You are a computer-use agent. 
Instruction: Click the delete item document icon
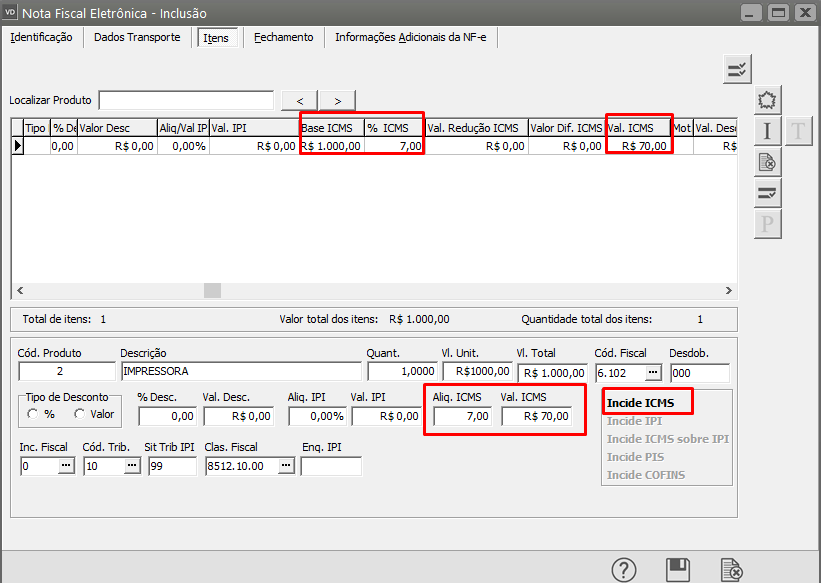pyautogui.click(x=767, y=162)
